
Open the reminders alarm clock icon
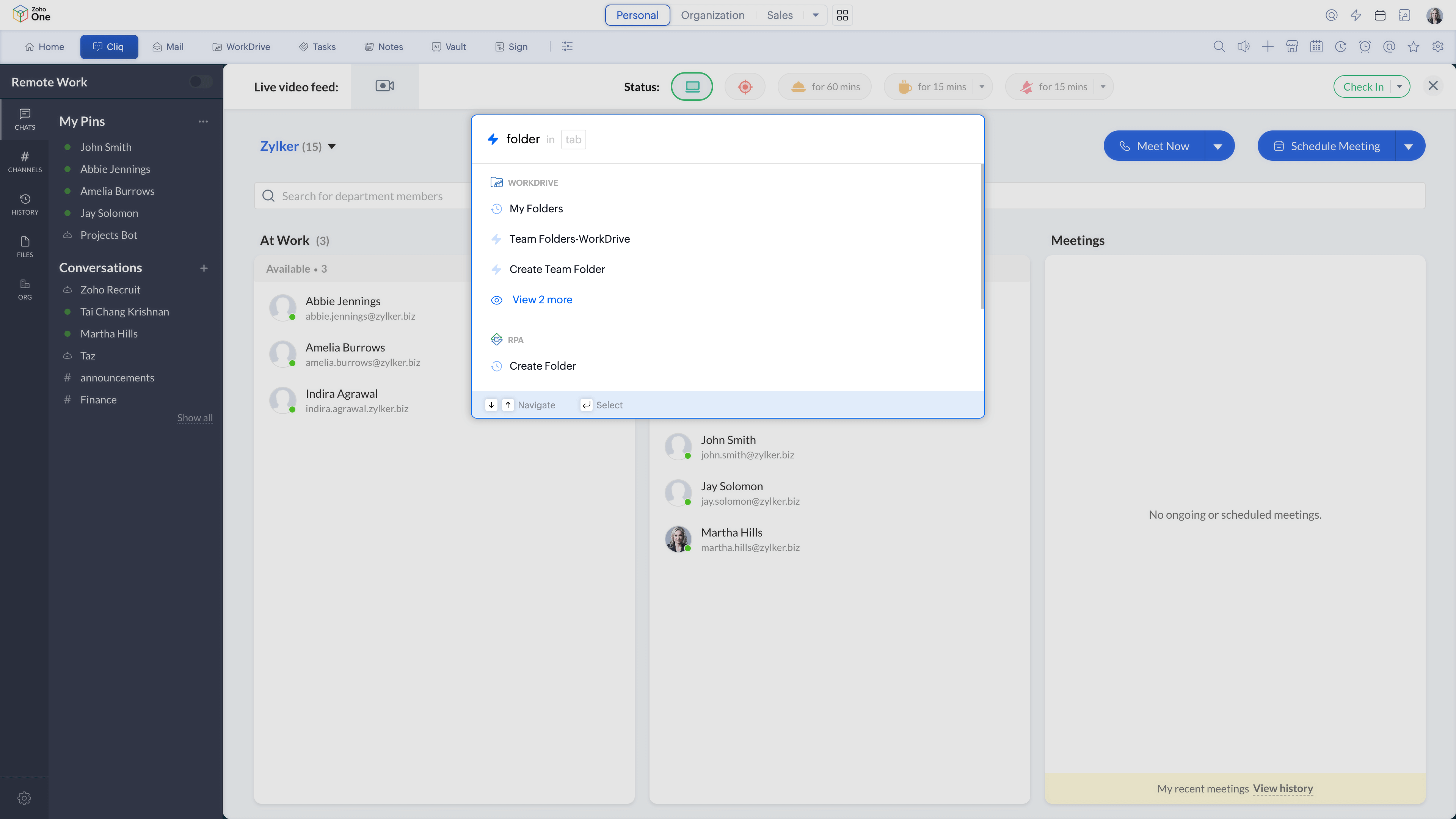coord(1365,46)
